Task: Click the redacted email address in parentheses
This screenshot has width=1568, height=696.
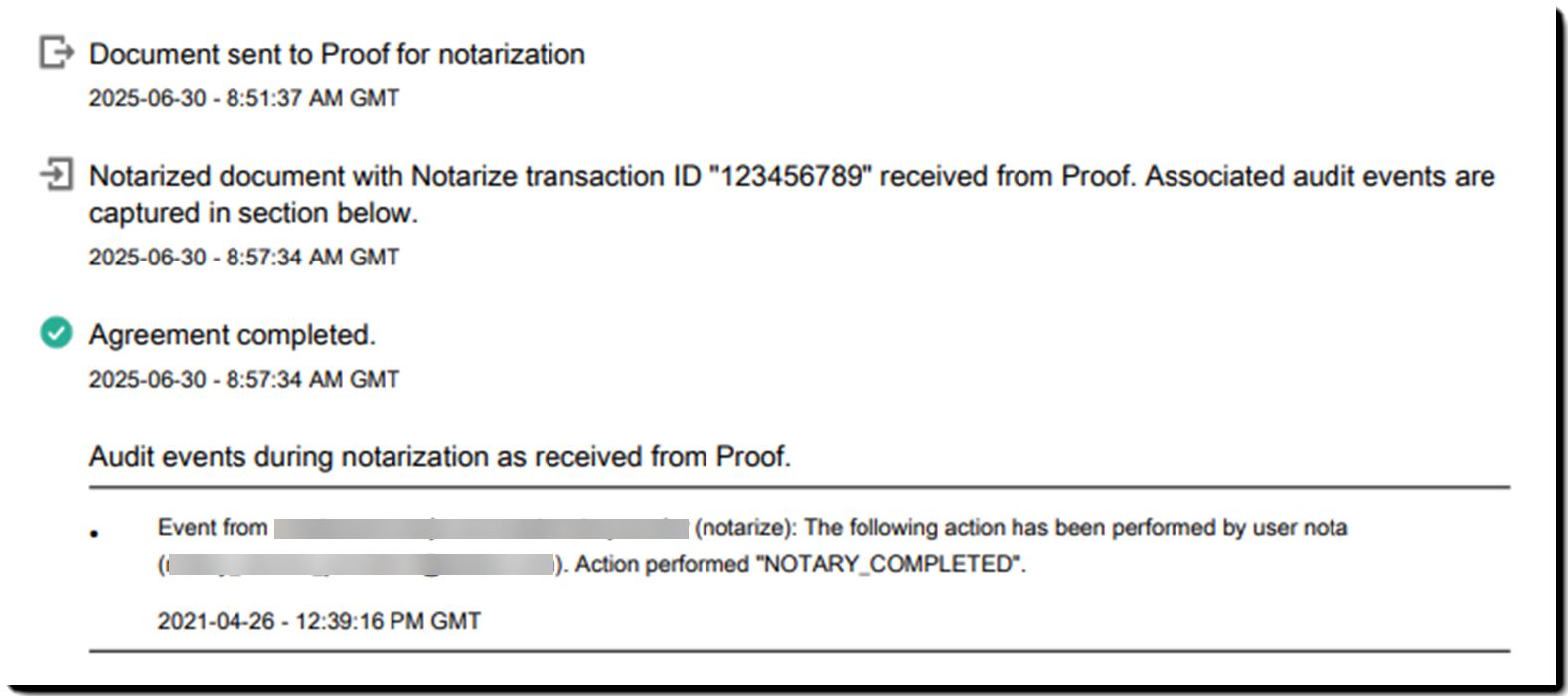Action: pyautogui.click(x=359, y=565)
